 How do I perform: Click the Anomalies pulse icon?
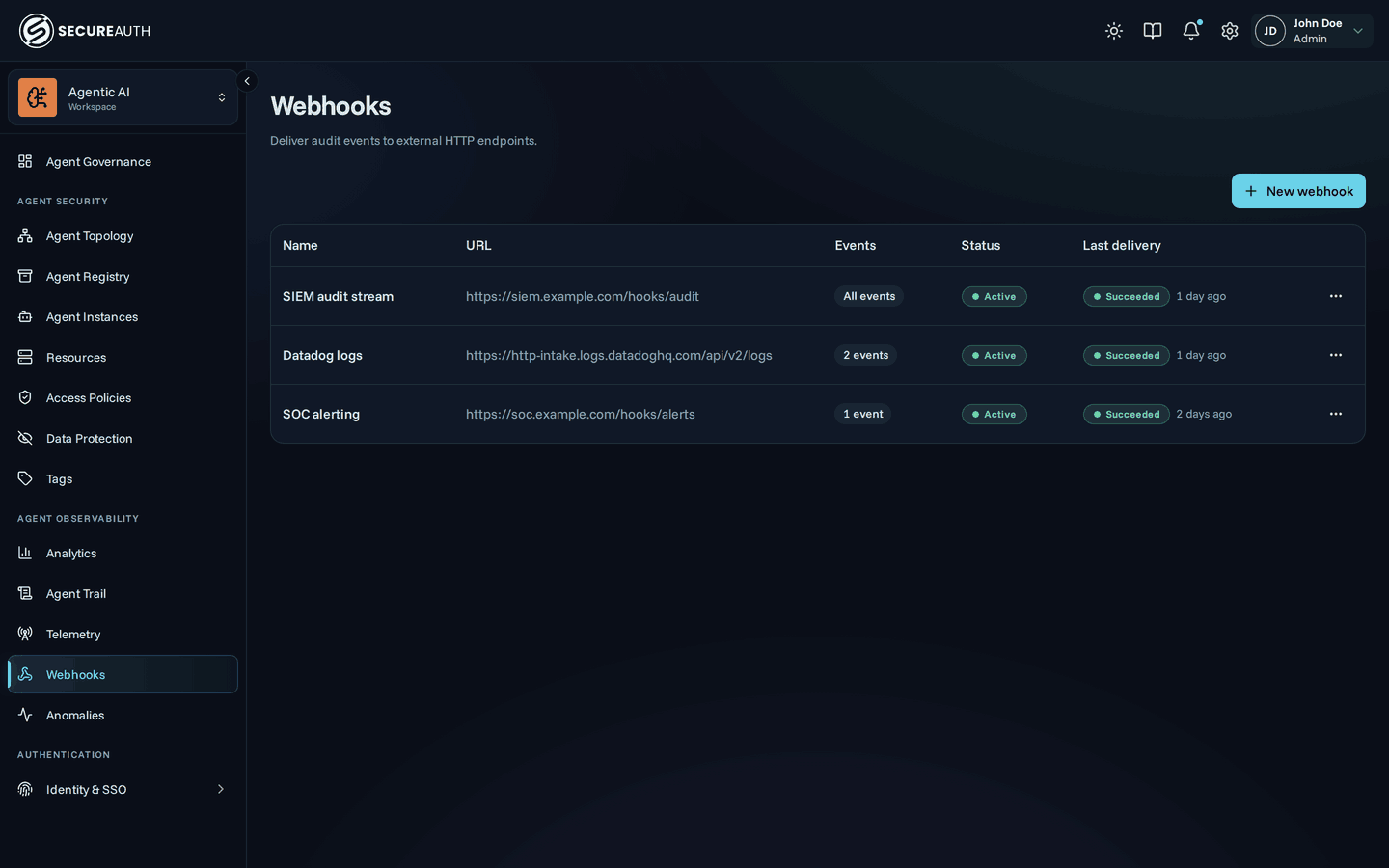point(25,715)
